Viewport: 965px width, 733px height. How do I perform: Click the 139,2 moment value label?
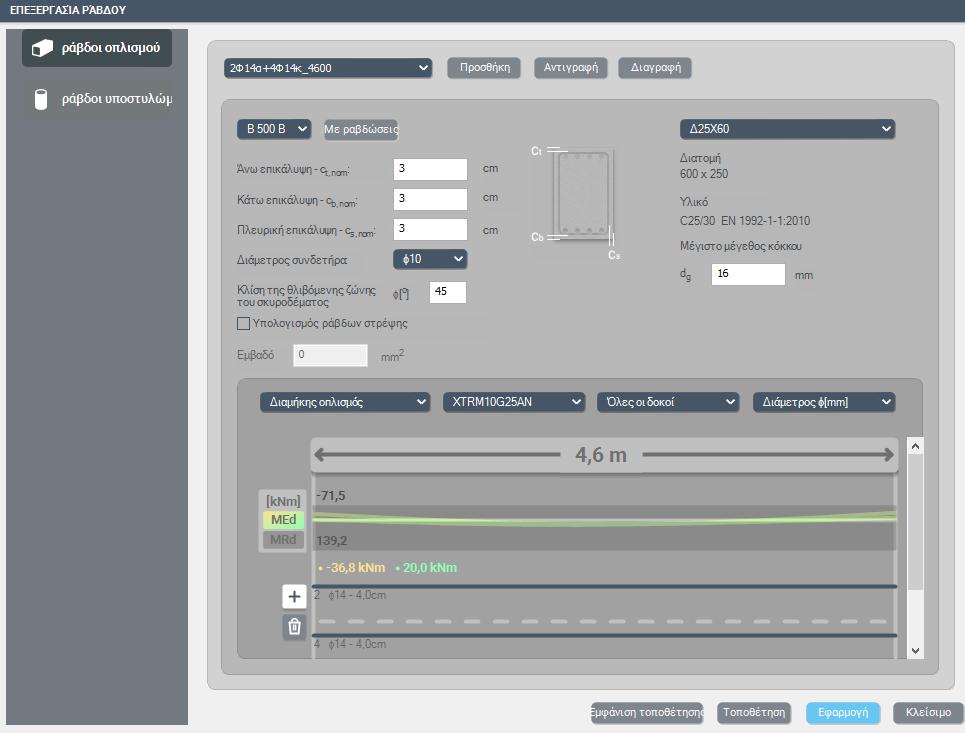tap(332, 540)
